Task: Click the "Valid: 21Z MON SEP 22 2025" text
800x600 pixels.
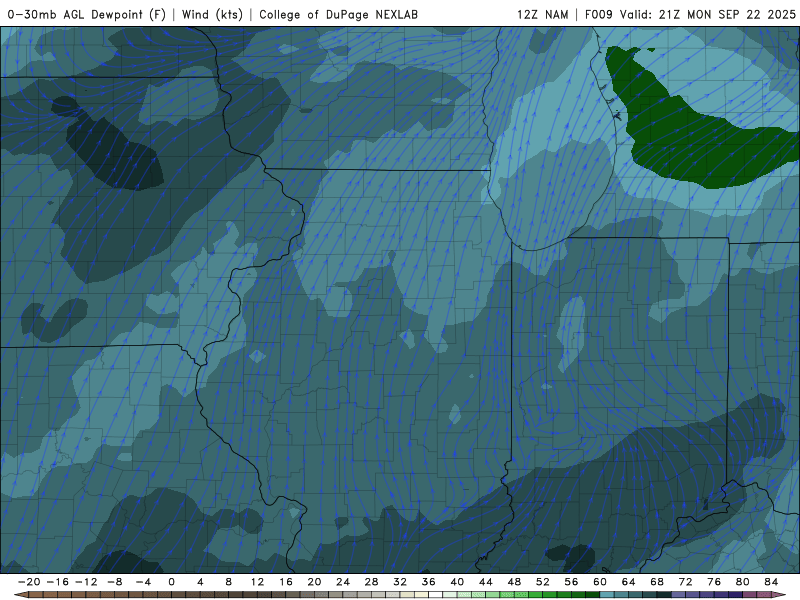Action: 708,14
